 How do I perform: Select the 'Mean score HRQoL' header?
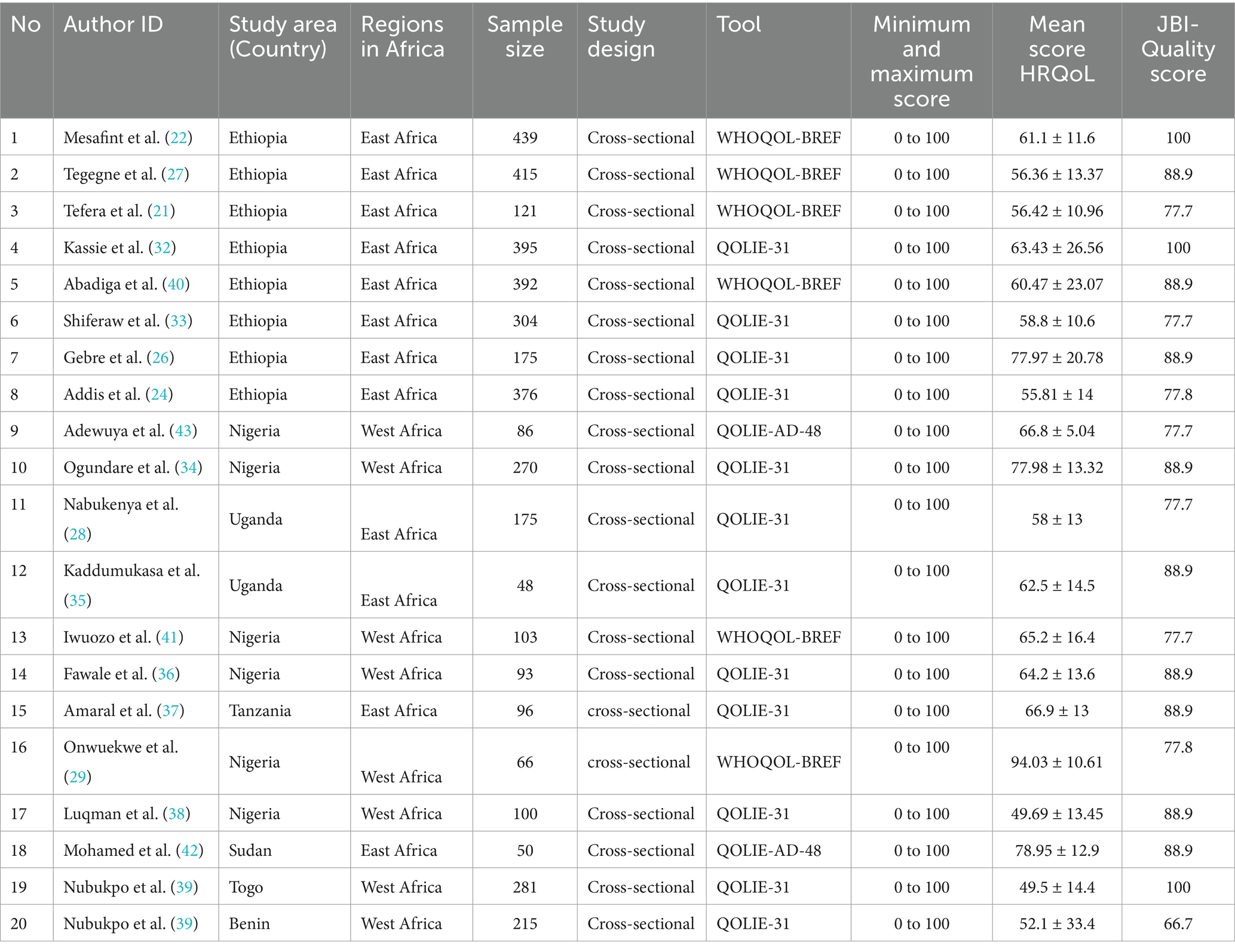click(x=1057, y=49)
